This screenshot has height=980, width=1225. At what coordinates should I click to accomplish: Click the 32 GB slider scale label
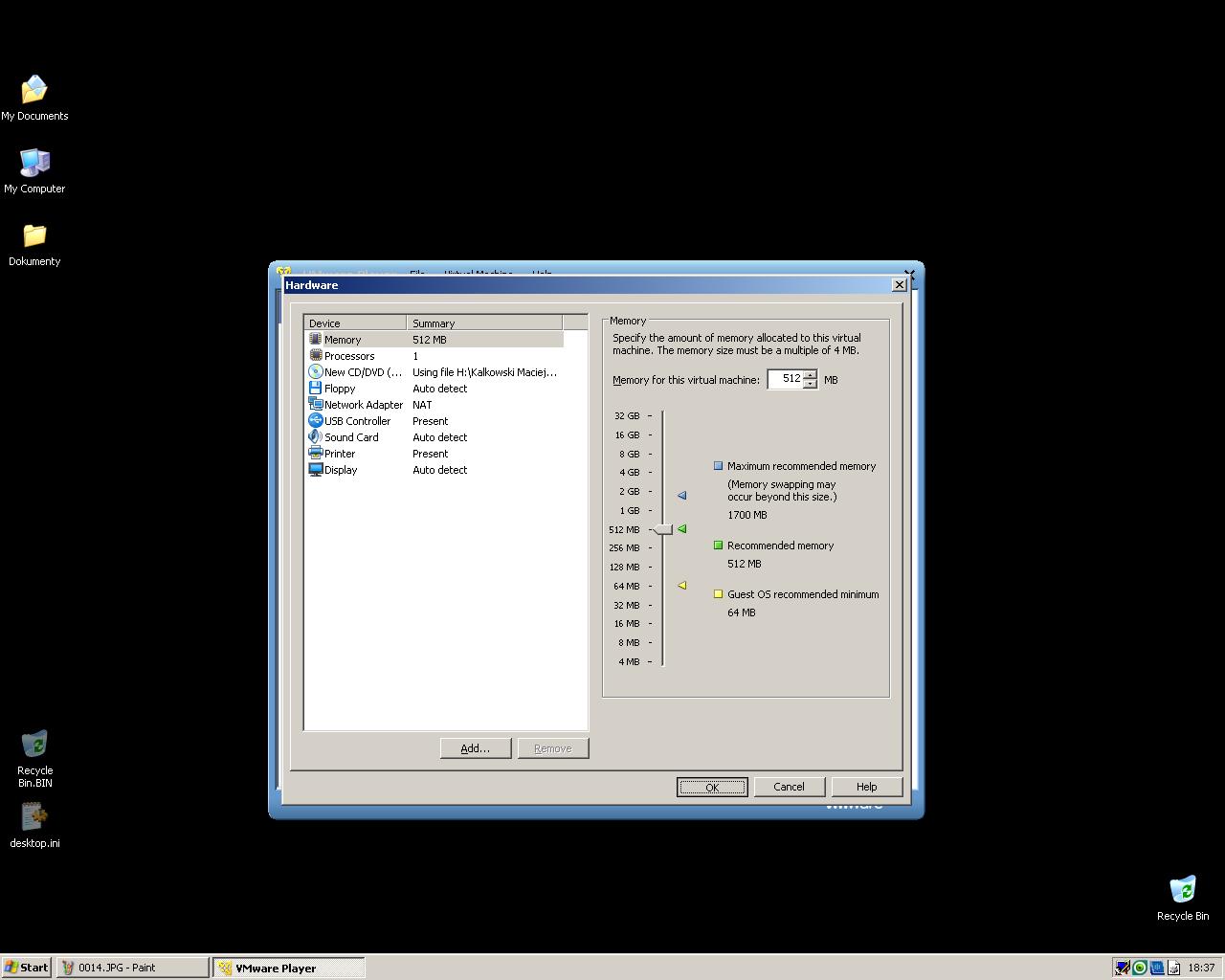tap(627, 415)
